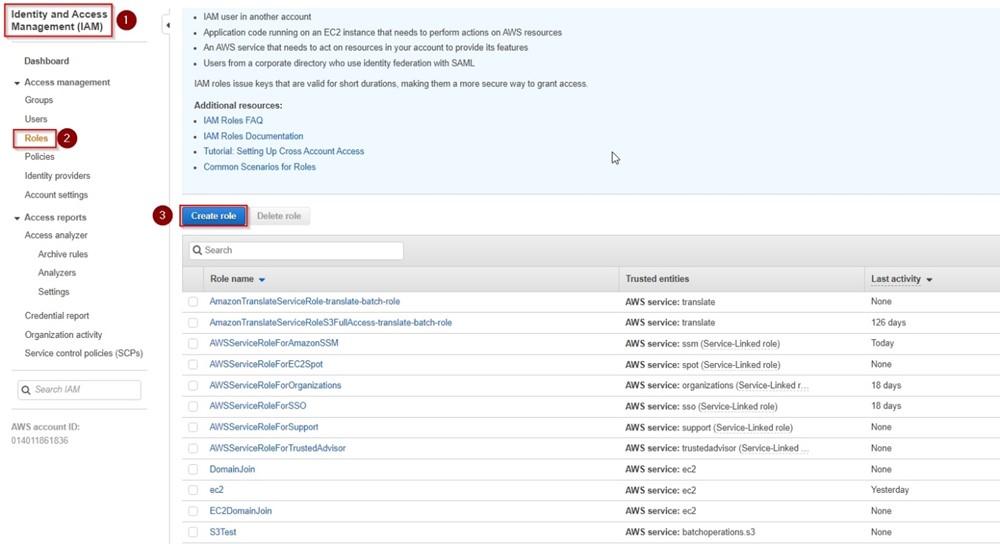Open Users in the sidebar
This screenshot has width=1000, height=544.
click(x=36, y=119)
